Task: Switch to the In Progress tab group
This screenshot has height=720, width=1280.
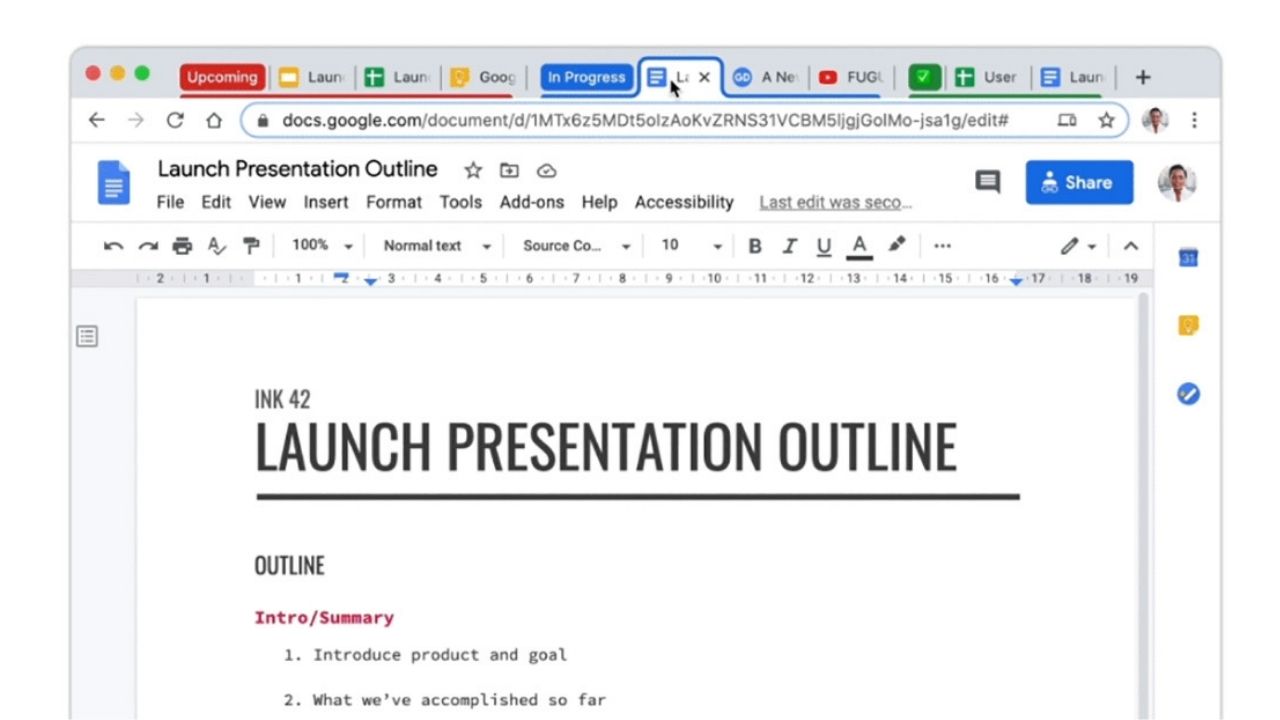Action: [x=586, y=76]
